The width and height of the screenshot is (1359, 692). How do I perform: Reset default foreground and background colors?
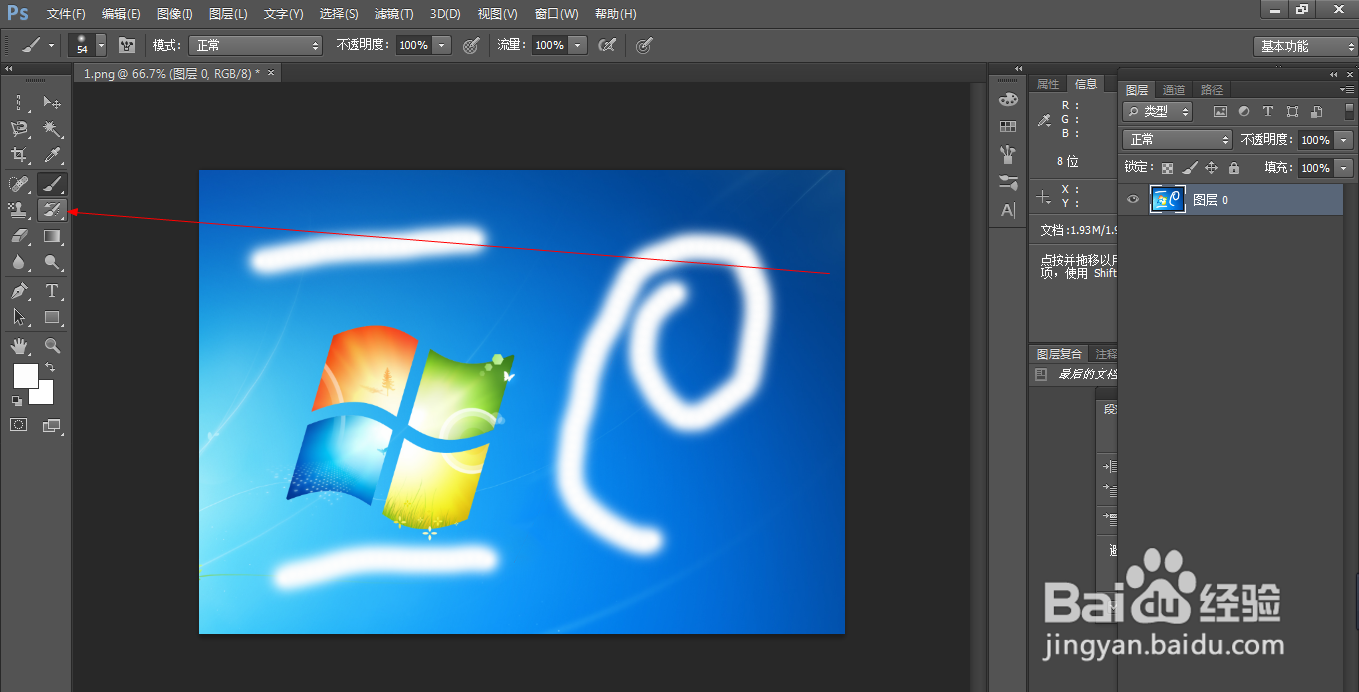17,400
